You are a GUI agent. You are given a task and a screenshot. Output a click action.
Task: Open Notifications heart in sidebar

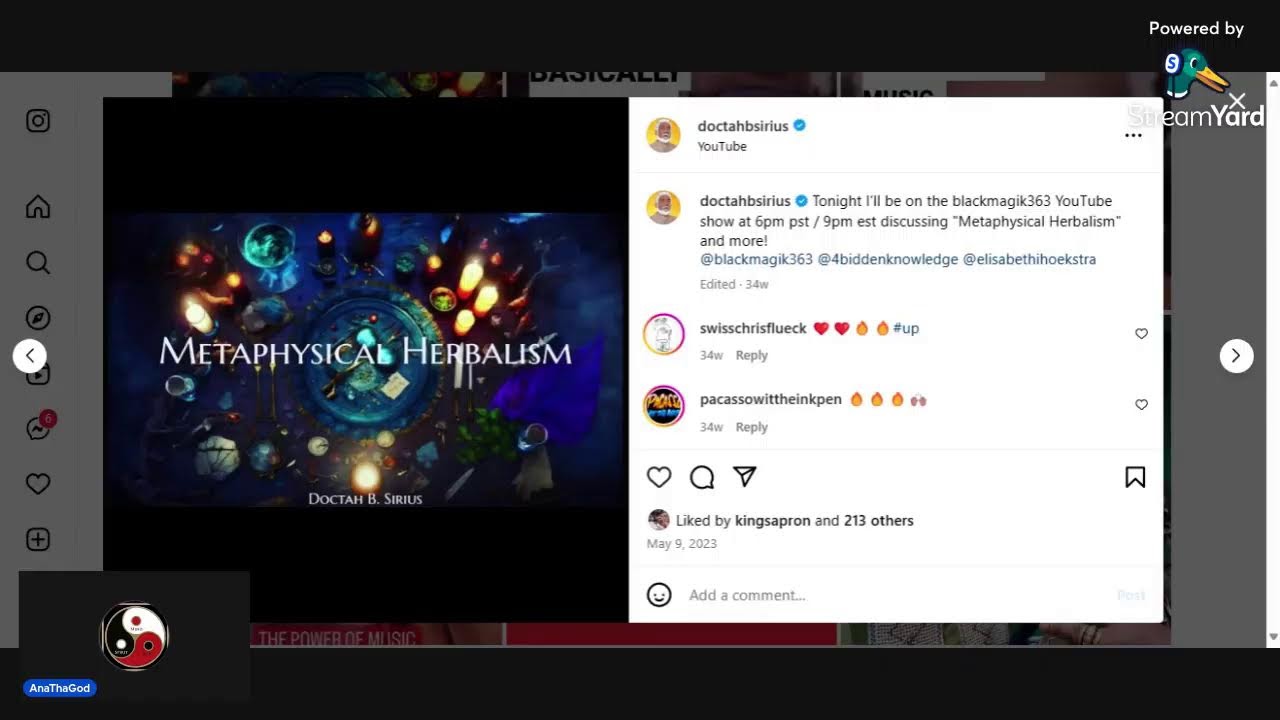[38, 484]
